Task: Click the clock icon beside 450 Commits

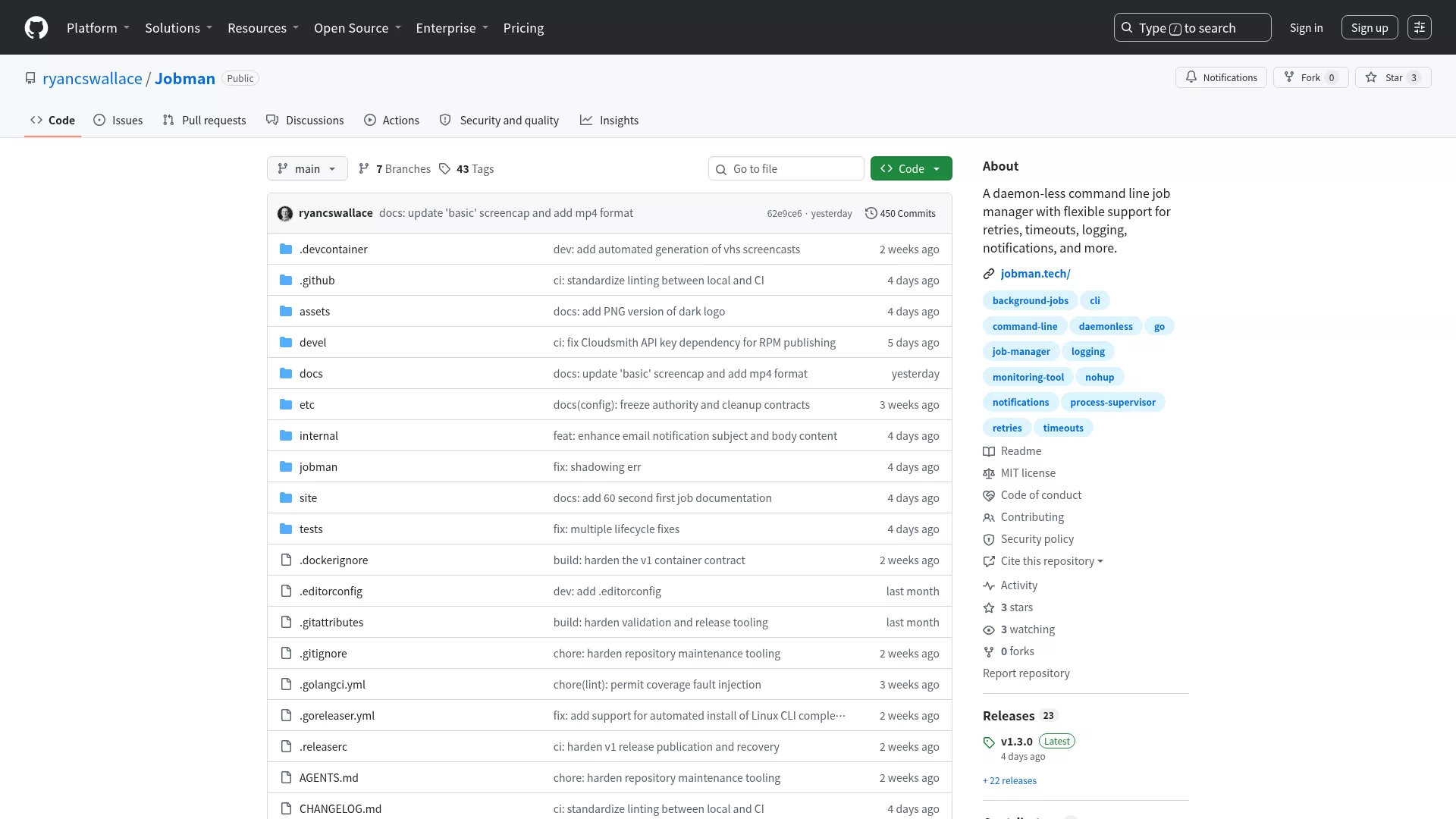Action: click(x=871, y=214)
